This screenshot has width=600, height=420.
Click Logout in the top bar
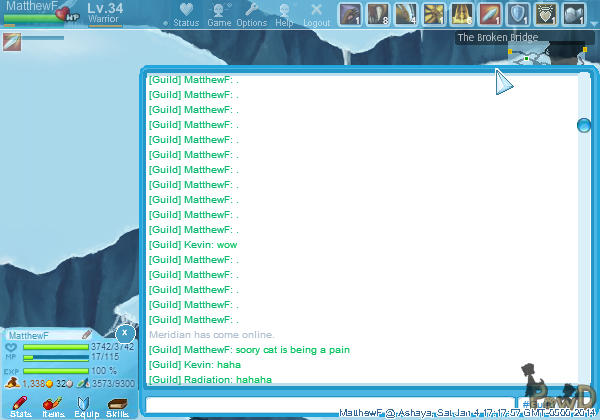(x=316, y=14)
